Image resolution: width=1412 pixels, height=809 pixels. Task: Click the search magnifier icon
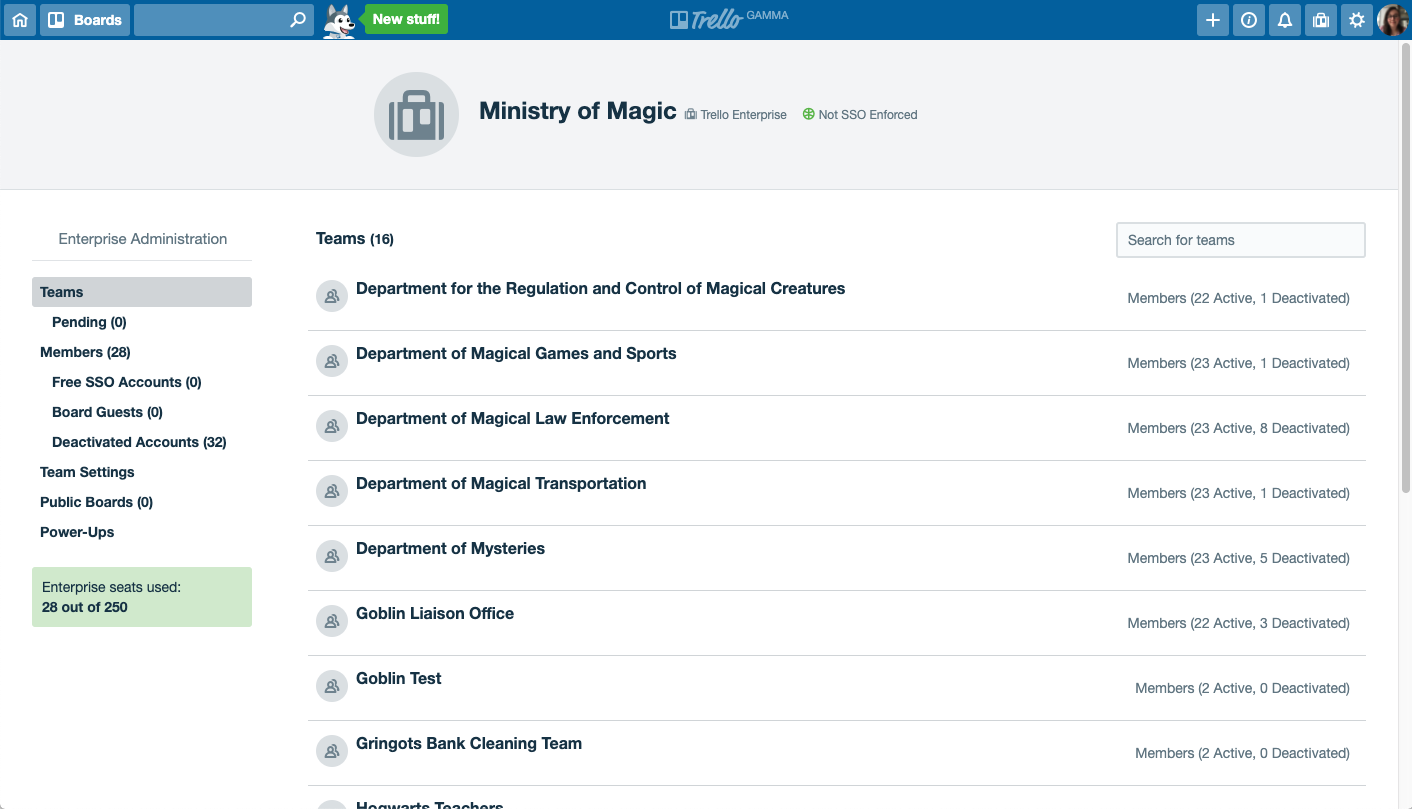(x=295, y=19)
